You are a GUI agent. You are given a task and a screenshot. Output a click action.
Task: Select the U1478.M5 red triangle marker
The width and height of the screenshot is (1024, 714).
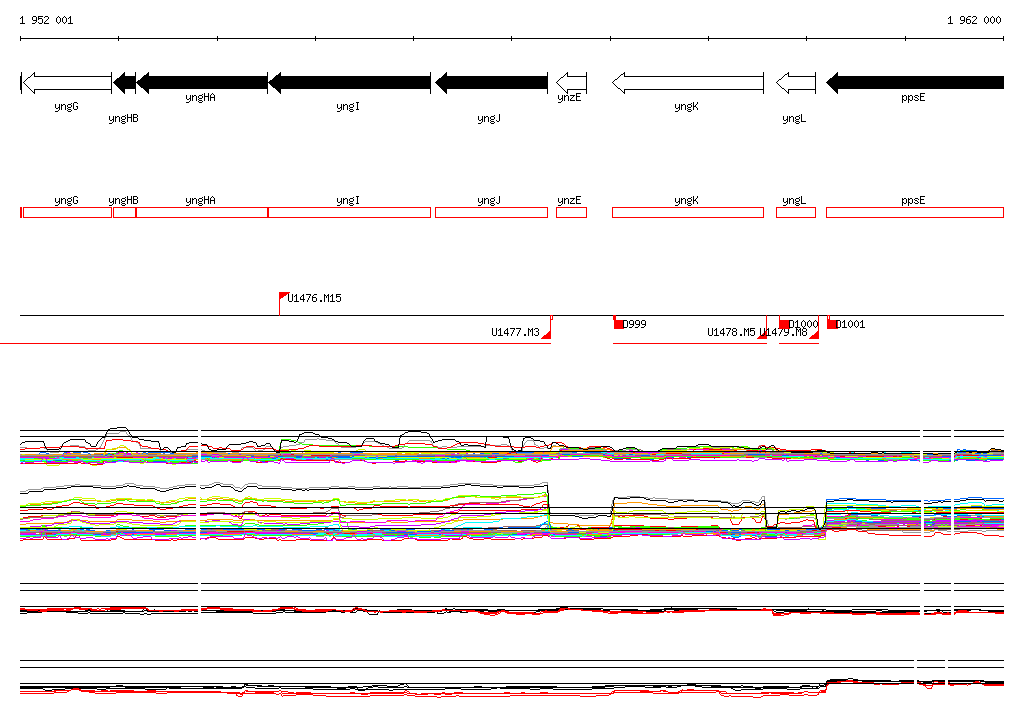[x=762, y=334]
